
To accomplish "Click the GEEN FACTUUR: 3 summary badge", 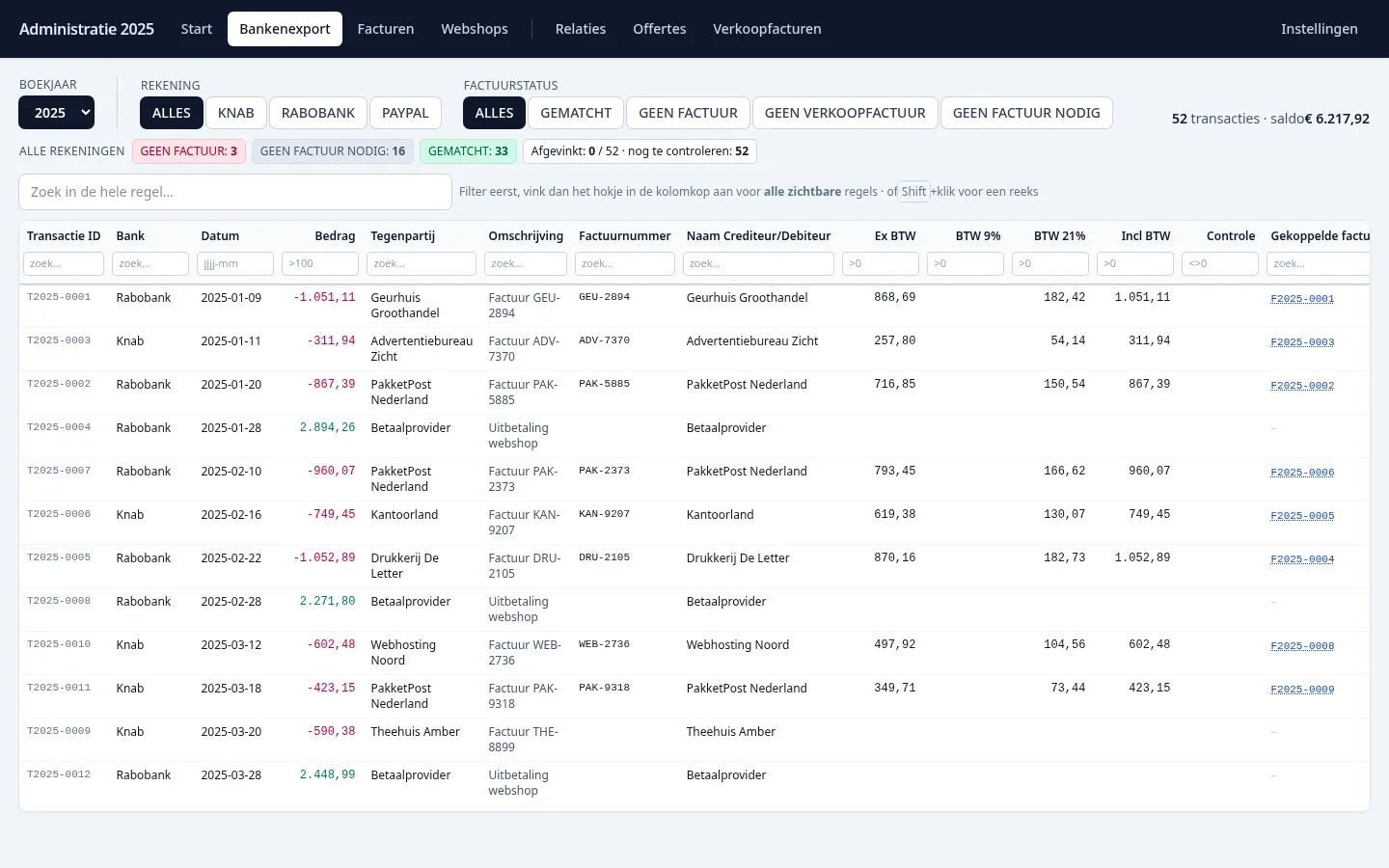I will [189, 151].
